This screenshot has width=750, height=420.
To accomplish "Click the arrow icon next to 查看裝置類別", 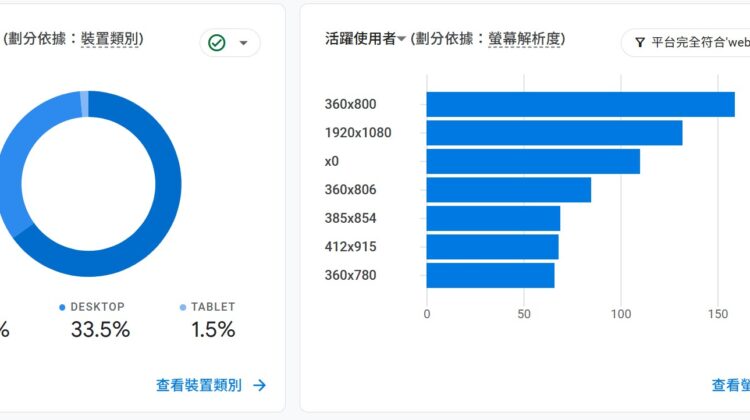I will click(260, 385).
